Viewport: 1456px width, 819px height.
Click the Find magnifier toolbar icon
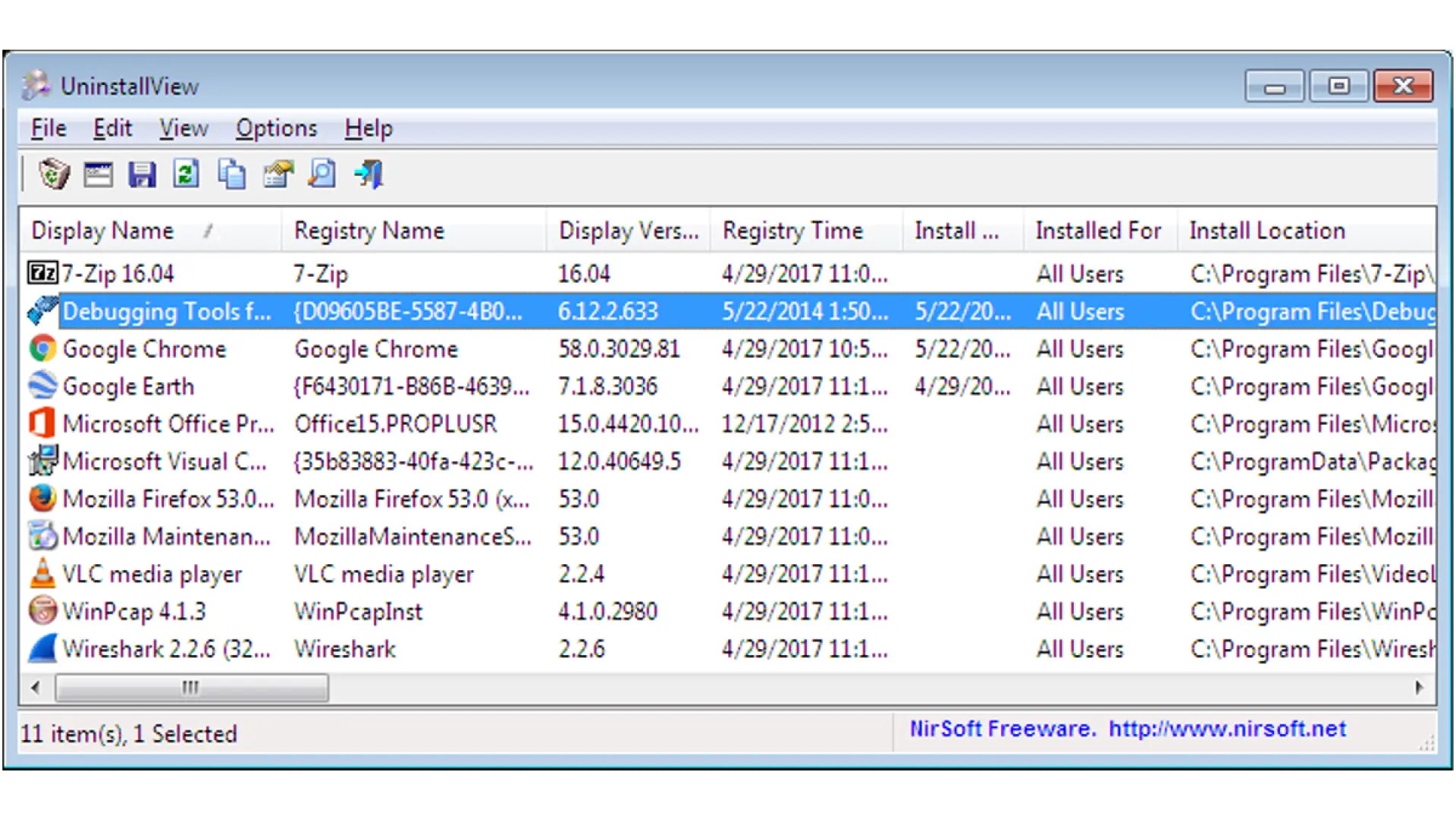click(x=322, y=174)
